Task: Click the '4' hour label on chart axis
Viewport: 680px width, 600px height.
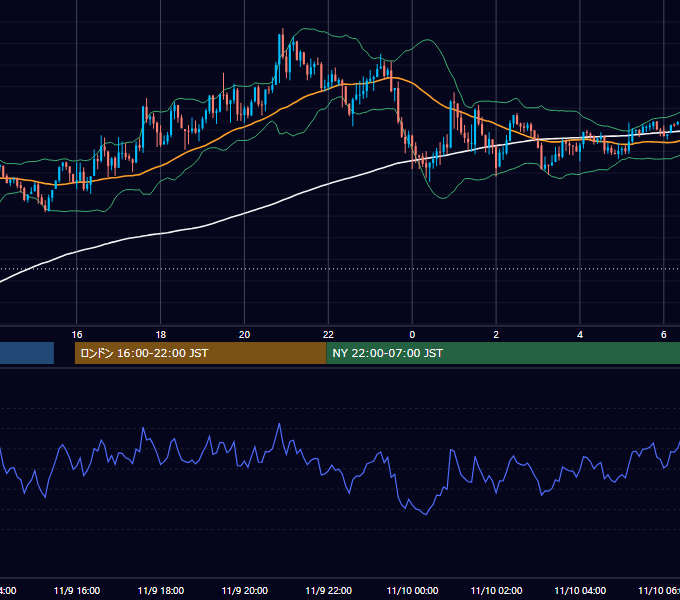Action: (580, 334)
